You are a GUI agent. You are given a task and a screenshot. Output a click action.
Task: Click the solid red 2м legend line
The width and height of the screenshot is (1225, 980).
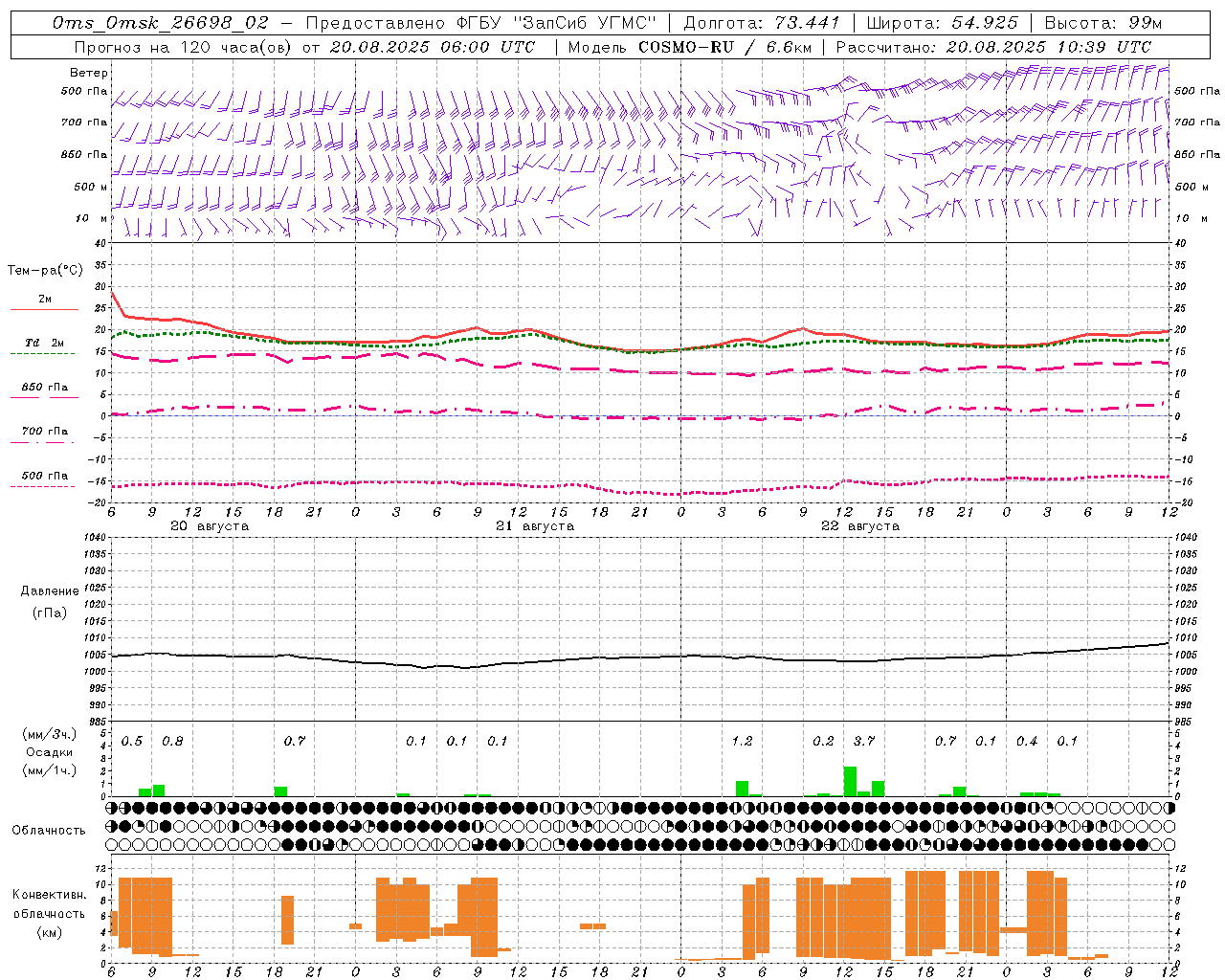[44, 309]
